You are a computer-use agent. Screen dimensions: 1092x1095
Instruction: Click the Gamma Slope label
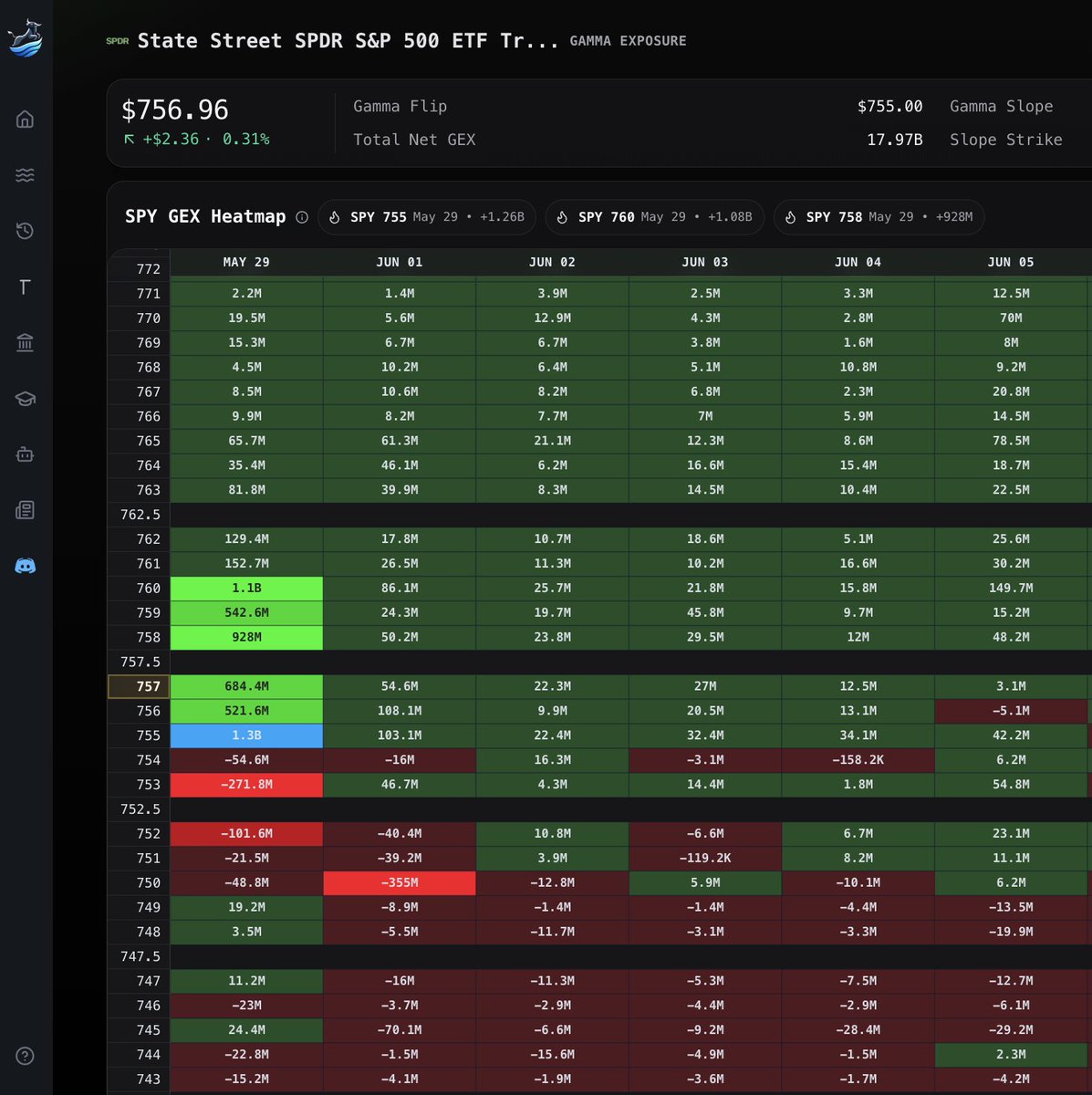click(1002, 107)
